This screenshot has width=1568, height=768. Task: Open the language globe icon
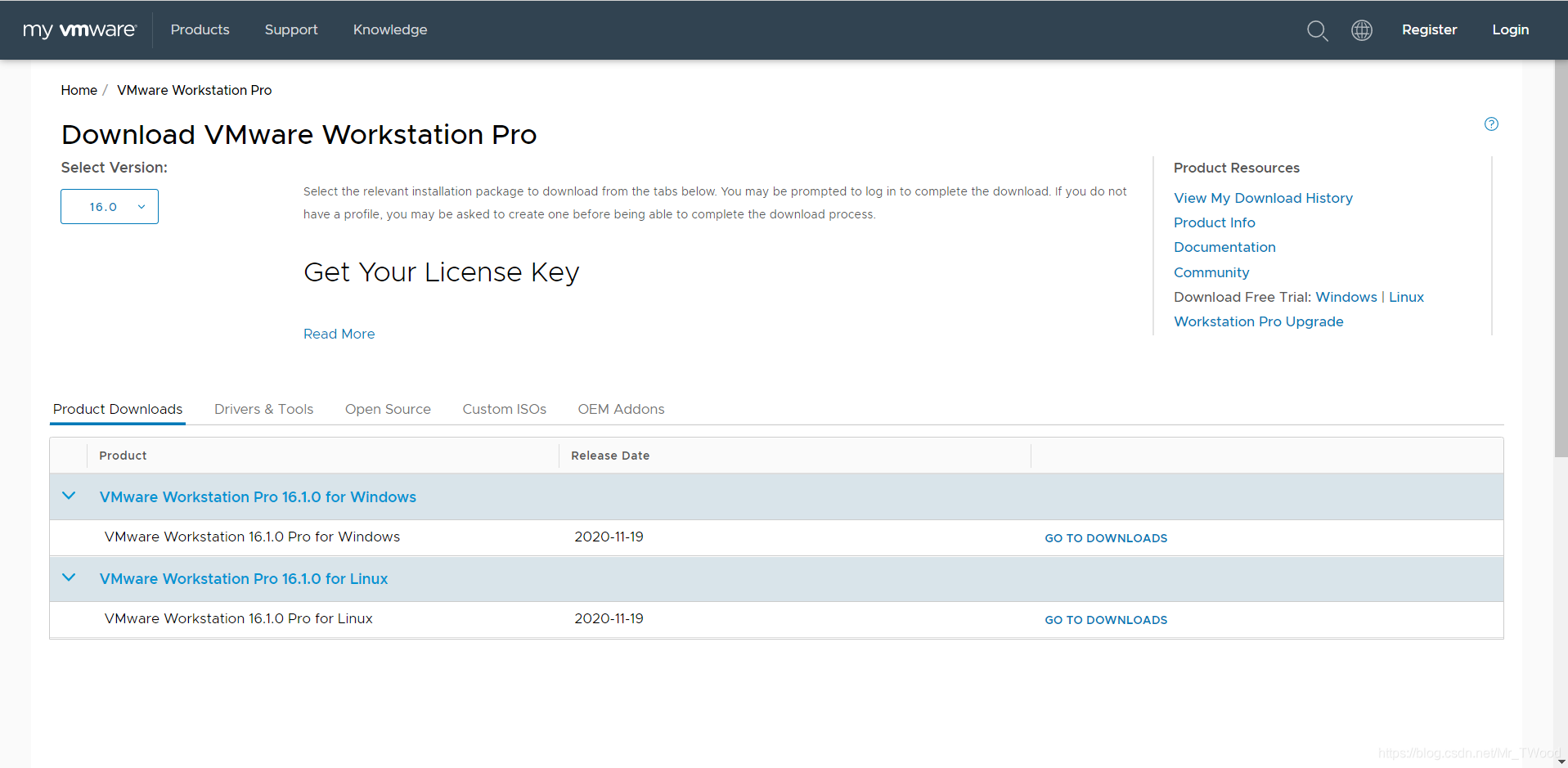point(1362,30)
